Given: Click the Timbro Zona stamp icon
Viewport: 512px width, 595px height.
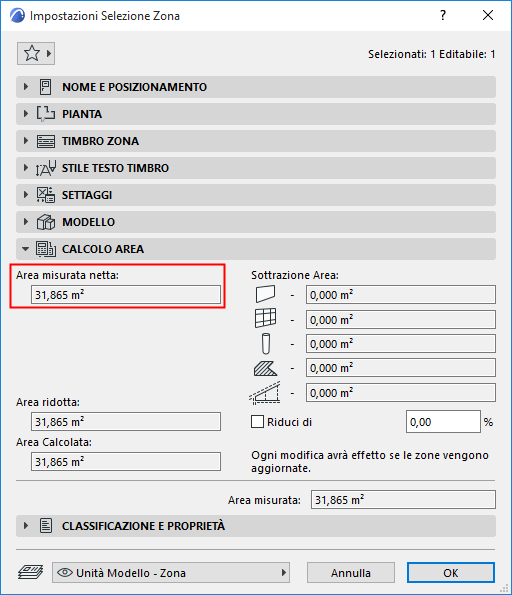Looking at the screenshot, I should tap(46, 141).
